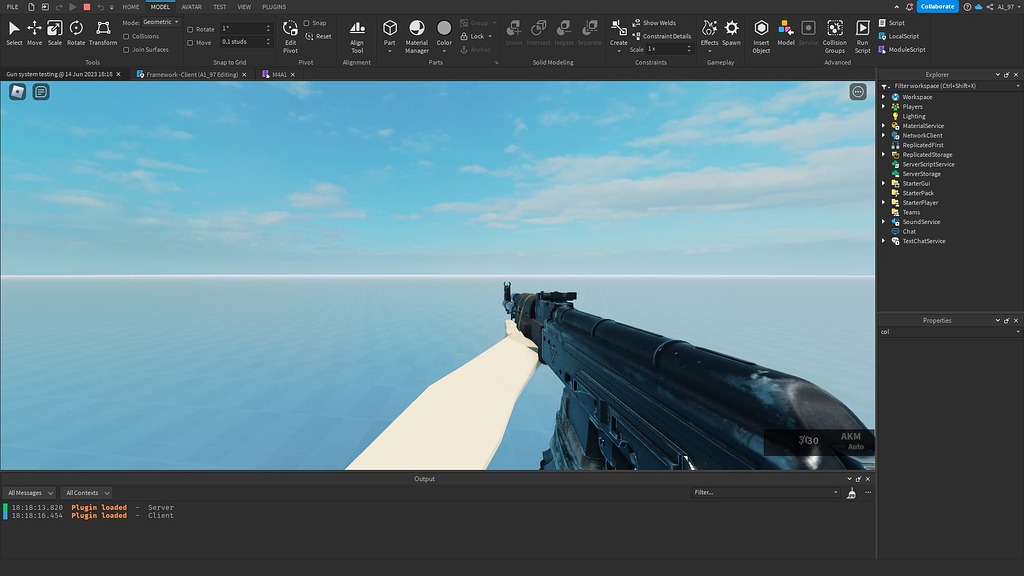Click the Collaborate button

[x=937, y=6]
